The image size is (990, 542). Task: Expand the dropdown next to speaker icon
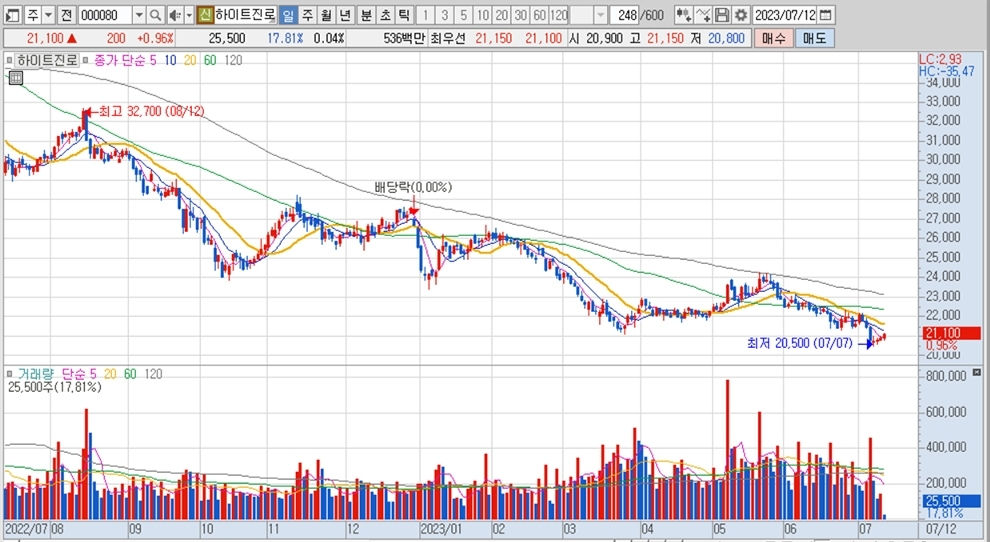[189, 15]
